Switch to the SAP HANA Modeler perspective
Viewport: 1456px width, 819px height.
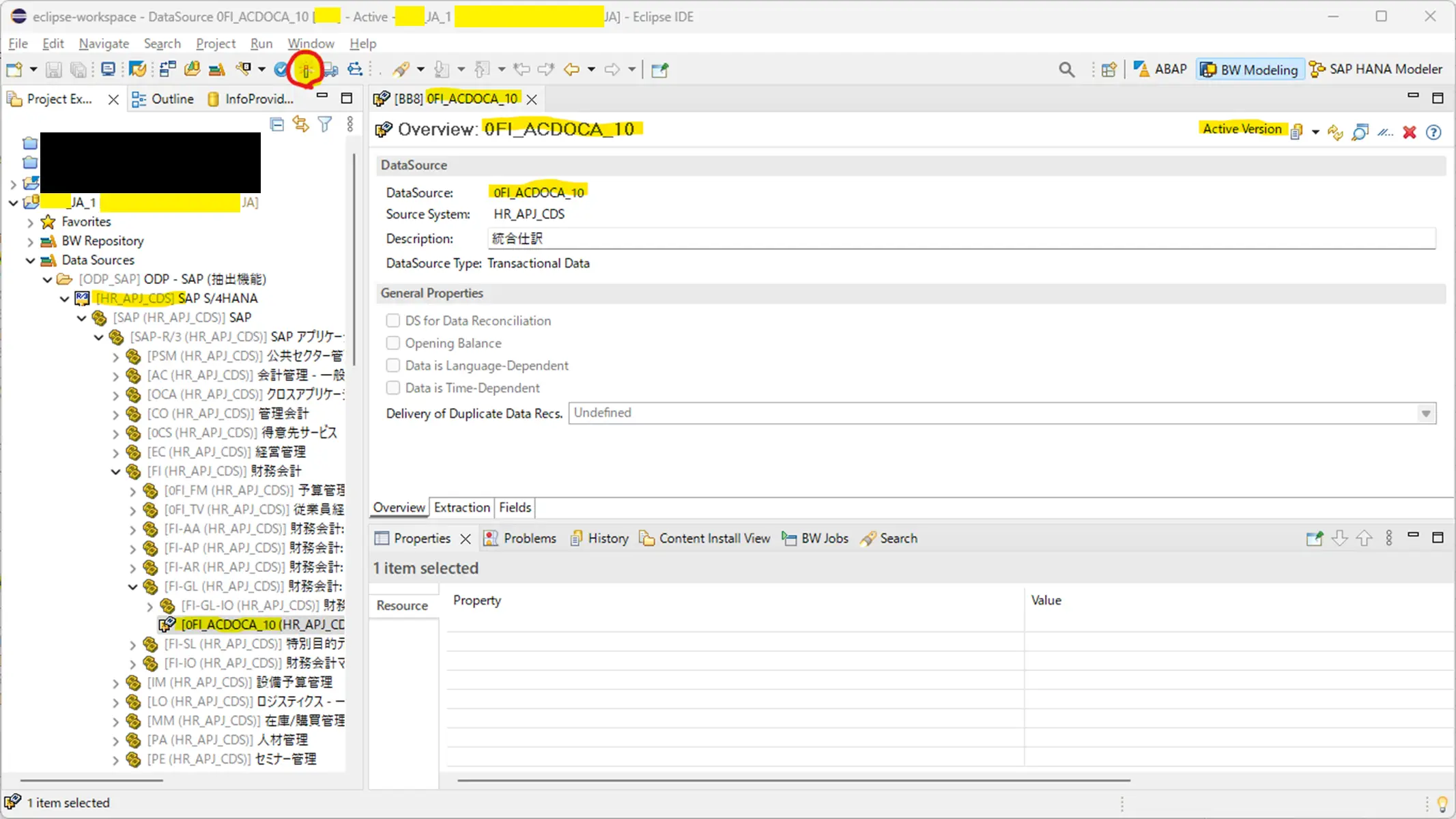[1376, 69]
